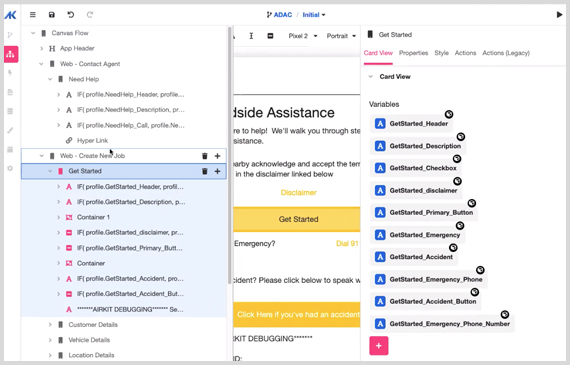Click reset icon on GetStarted_Emergency variable
This screenshot has width=570, height=365.
[x=460, y=226]
